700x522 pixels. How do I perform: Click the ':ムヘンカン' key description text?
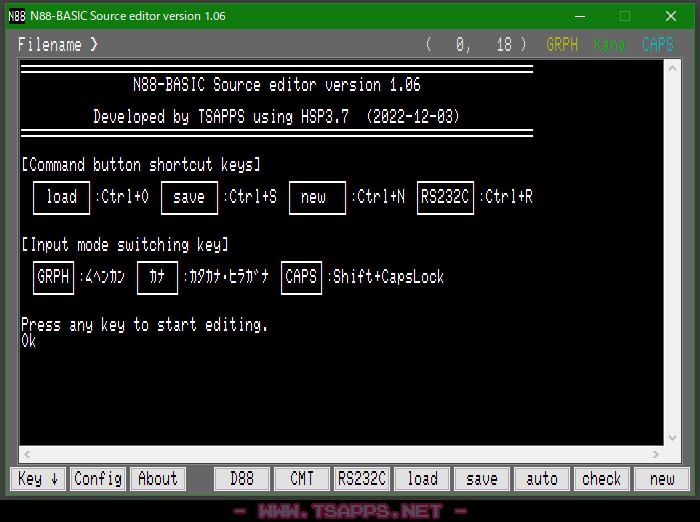click(x=102, y=277)
